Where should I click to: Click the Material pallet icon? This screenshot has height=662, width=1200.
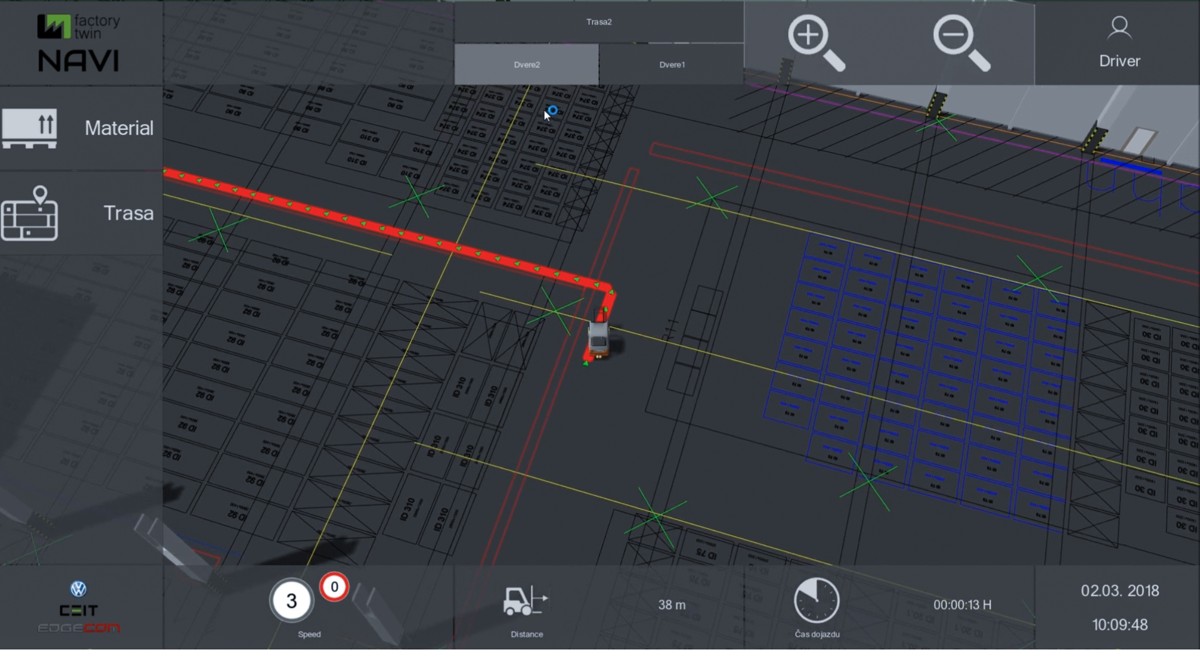point(29,128)
